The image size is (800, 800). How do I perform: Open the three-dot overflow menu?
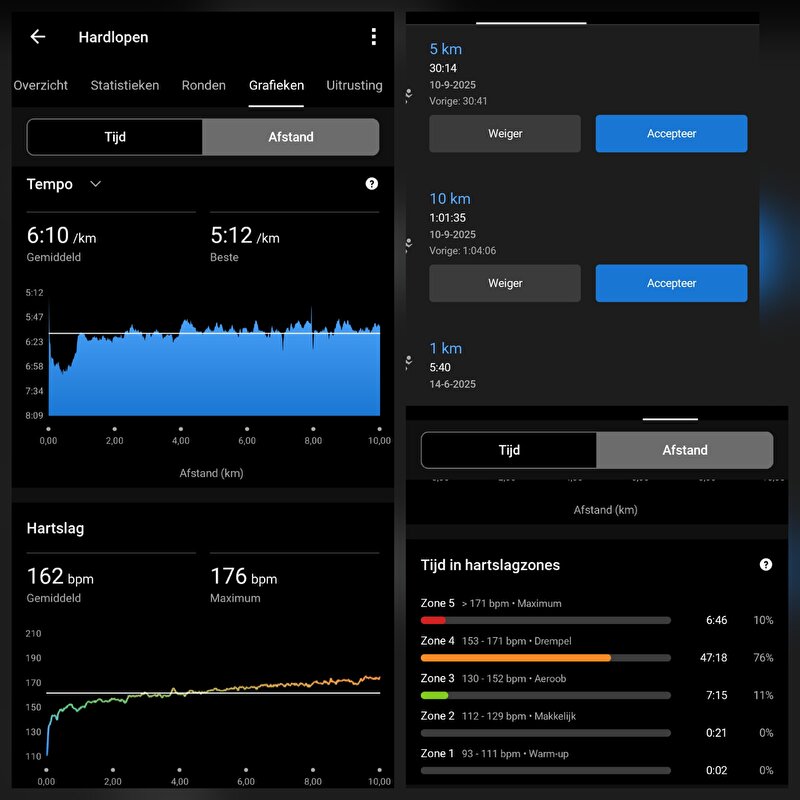(373, 37)
